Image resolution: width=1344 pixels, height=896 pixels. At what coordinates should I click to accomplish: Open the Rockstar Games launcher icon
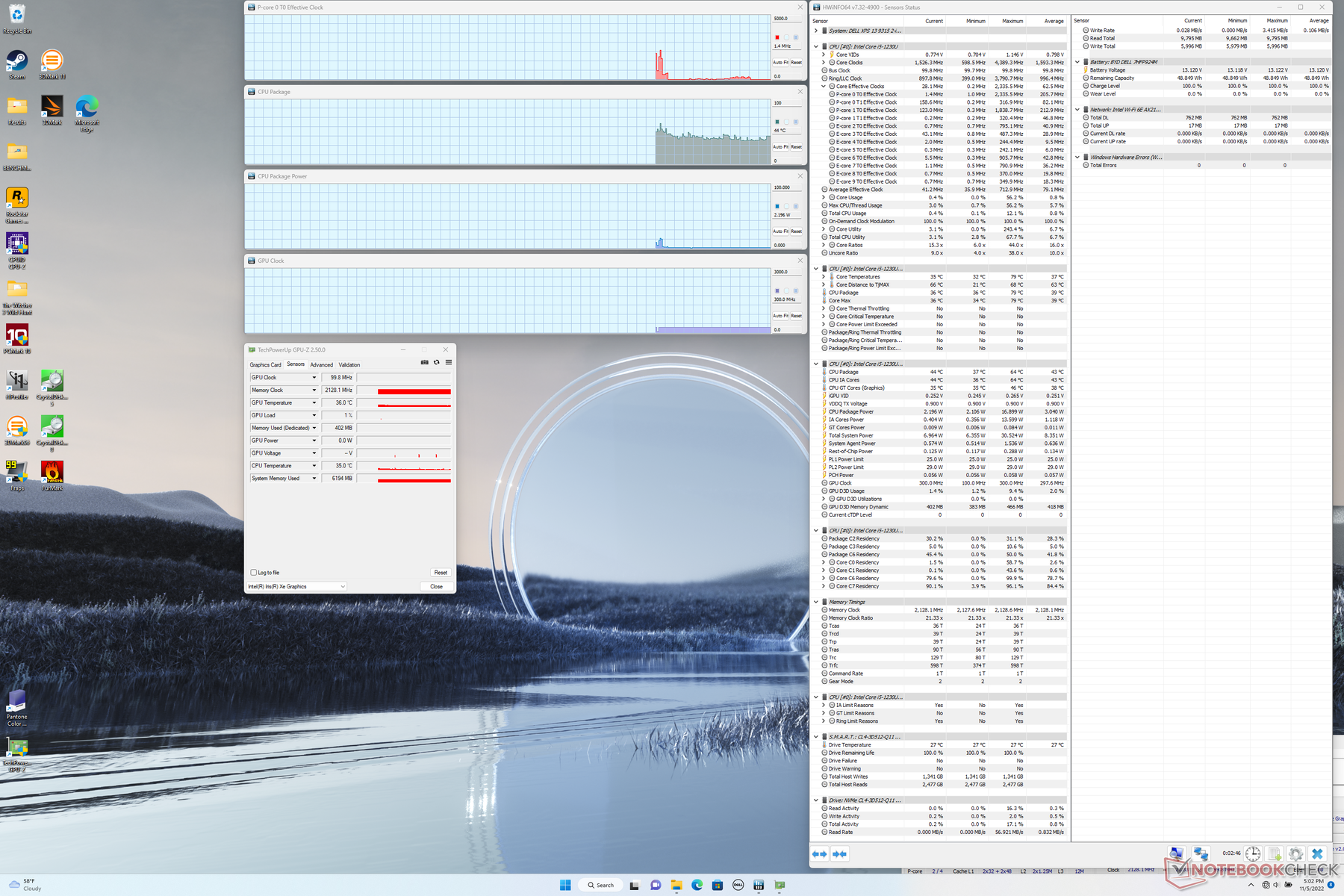coord(17,205)
